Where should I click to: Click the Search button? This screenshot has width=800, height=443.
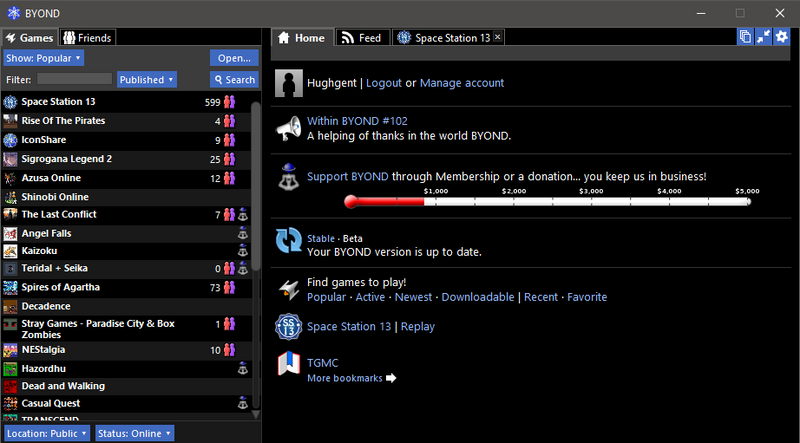coord(234,80)
